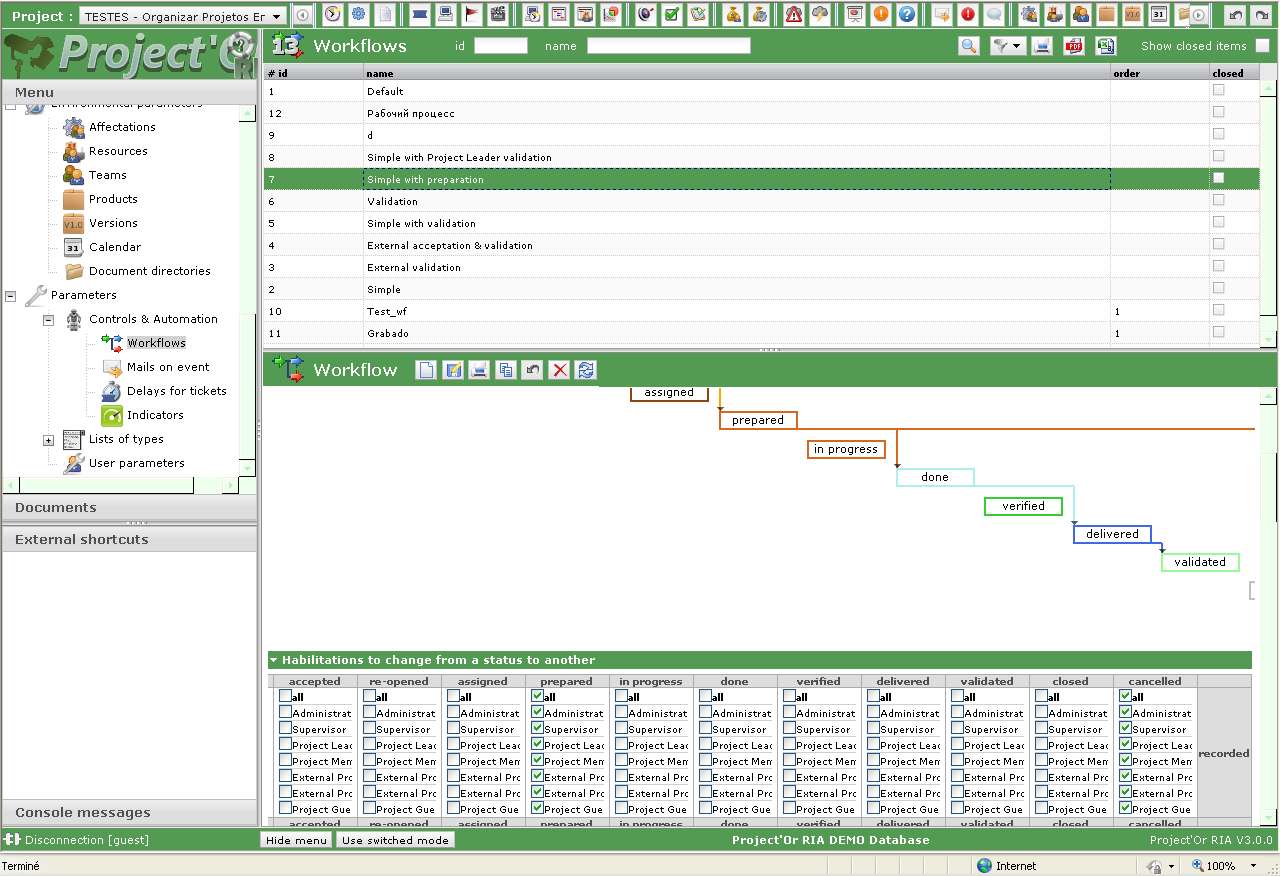Viewport: 1280px width, 876px height.
Task: Open the Documents accordion panel
Action: click(x=56, y=507)
